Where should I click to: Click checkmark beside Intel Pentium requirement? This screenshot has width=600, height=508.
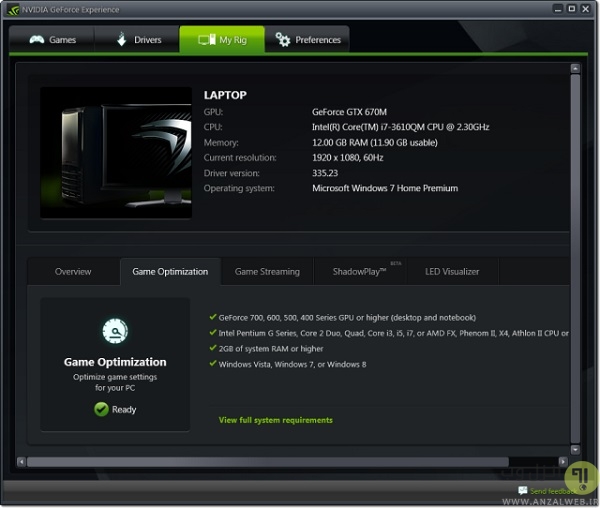coord(213,332)
